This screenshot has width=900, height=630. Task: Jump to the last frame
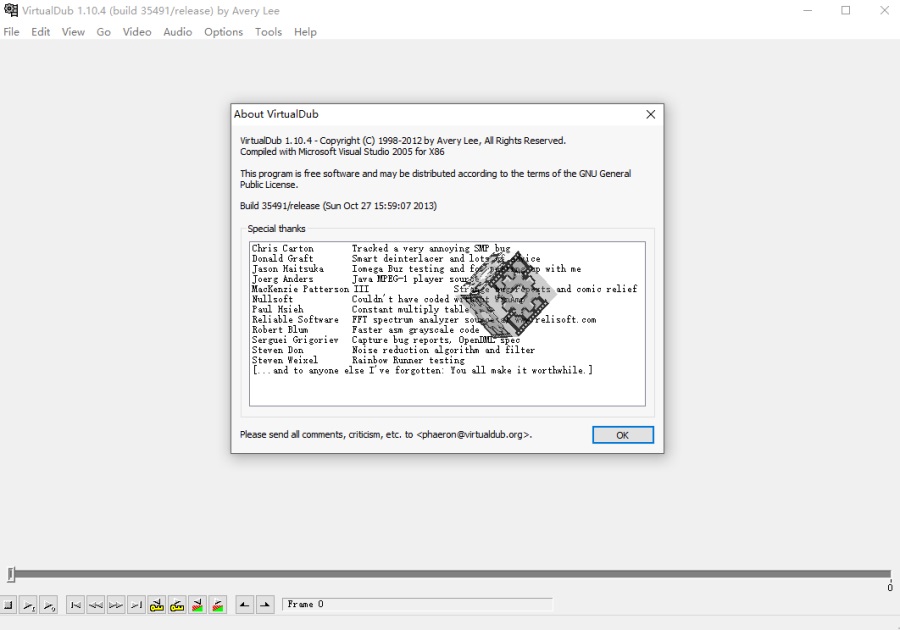[x=137, y=605]
